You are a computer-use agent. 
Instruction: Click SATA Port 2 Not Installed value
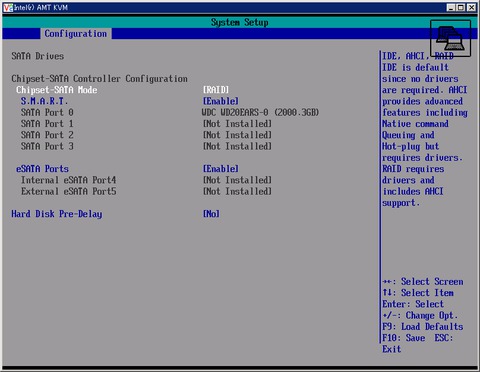pyautogui.click(x=237, y=135)
